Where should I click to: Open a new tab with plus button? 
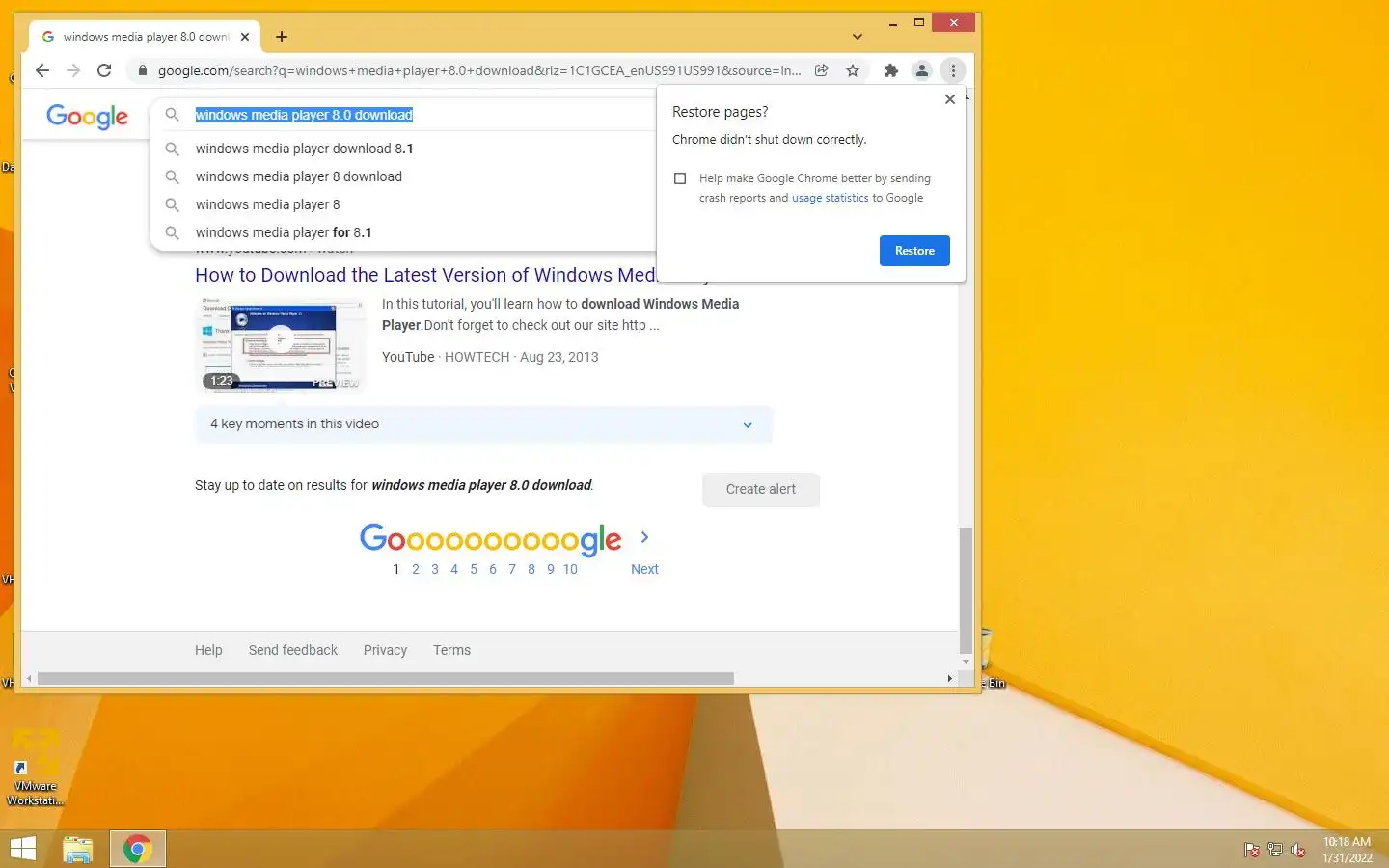point(282,37)
